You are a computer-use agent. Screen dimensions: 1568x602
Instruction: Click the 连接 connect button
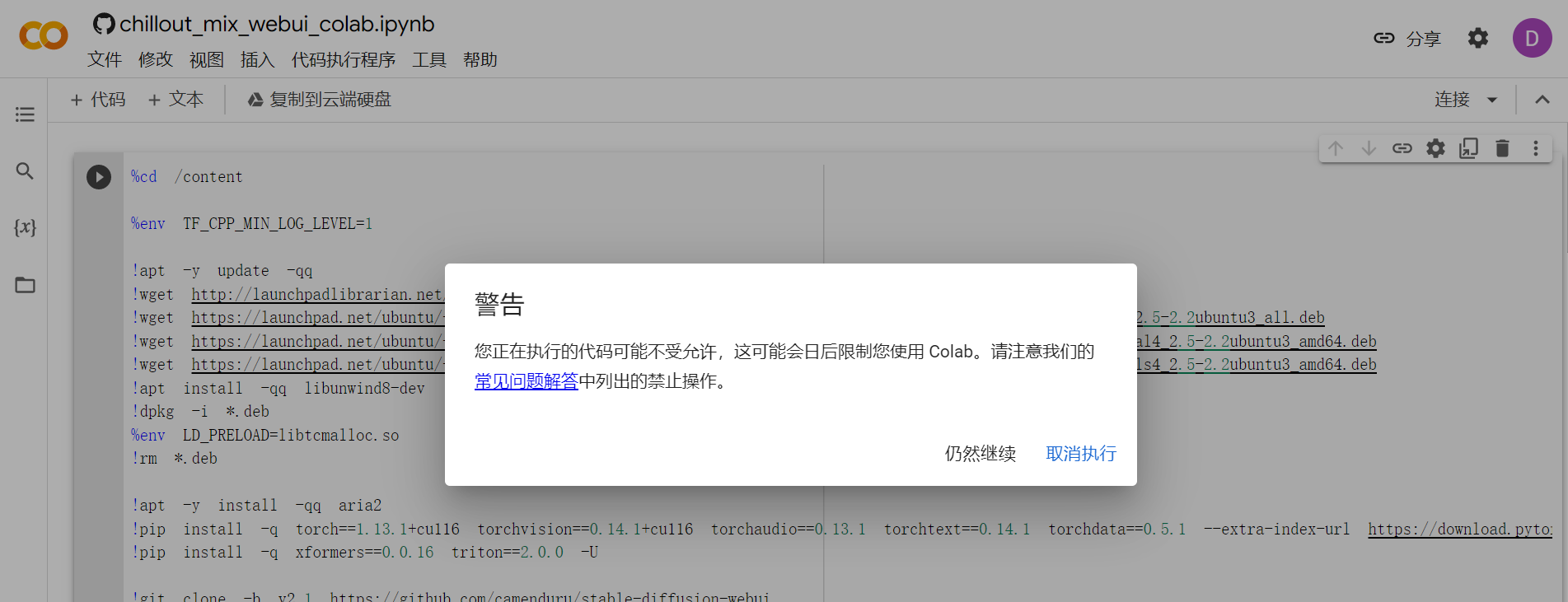pyautogui.click(x=1452, y=100)
